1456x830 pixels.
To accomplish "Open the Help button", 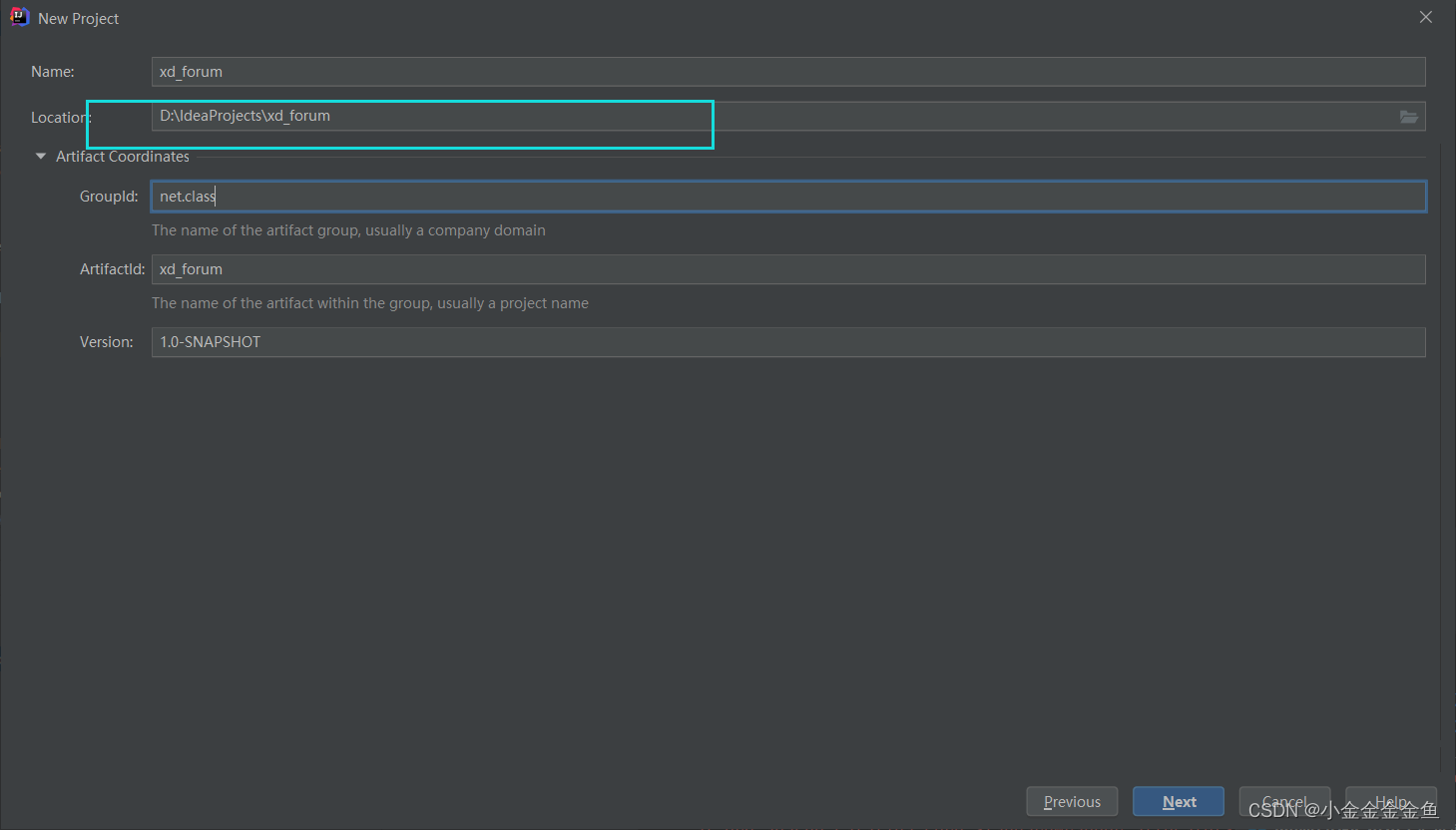I will pos(1391,801).
